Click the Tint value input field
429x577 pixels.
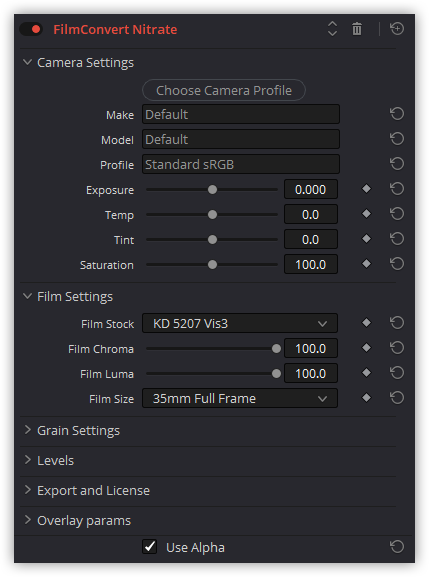(311, 240)
